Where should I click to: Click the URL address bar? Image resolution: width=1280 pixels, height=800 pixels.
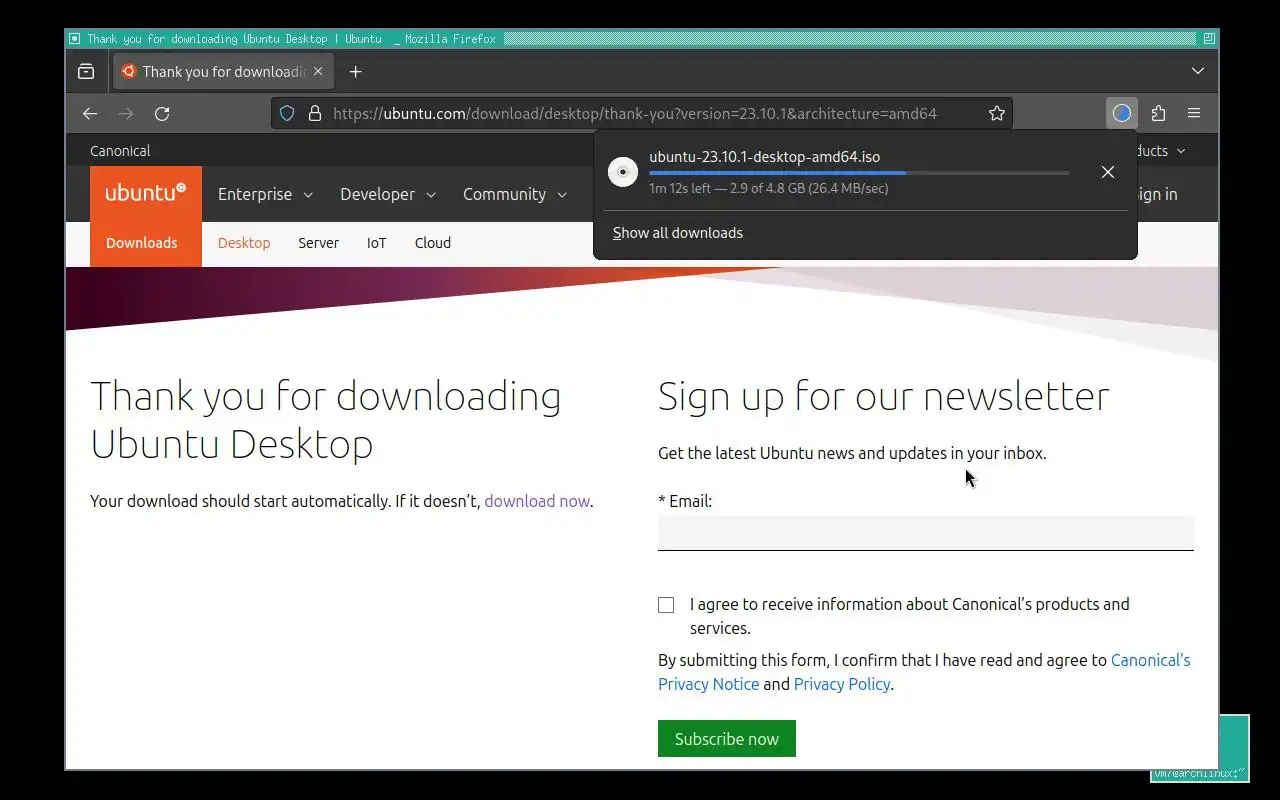pyautogui.click(x=642, y=113)
